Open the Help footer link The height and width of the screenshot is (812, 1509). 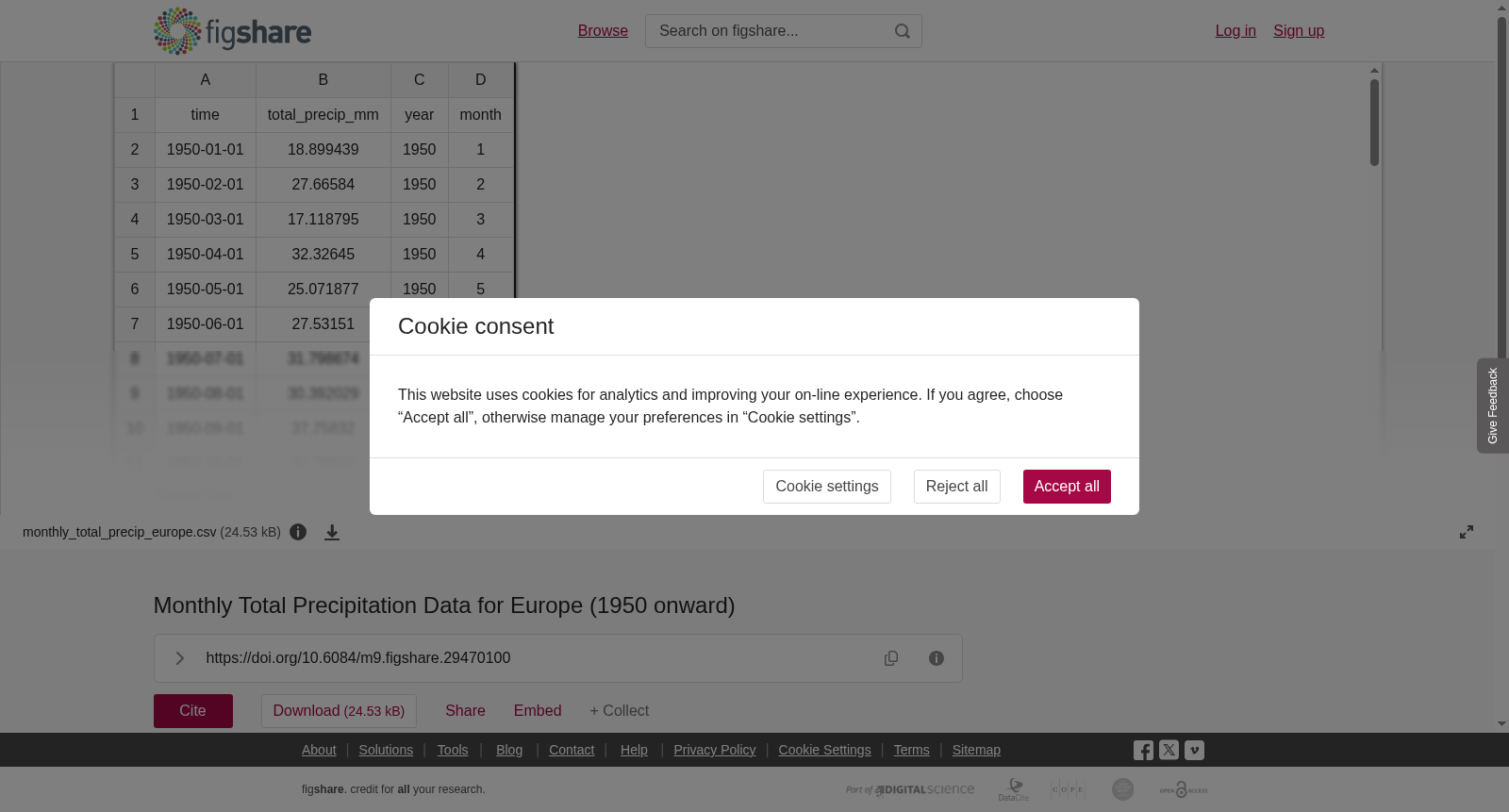pos(634,750)
